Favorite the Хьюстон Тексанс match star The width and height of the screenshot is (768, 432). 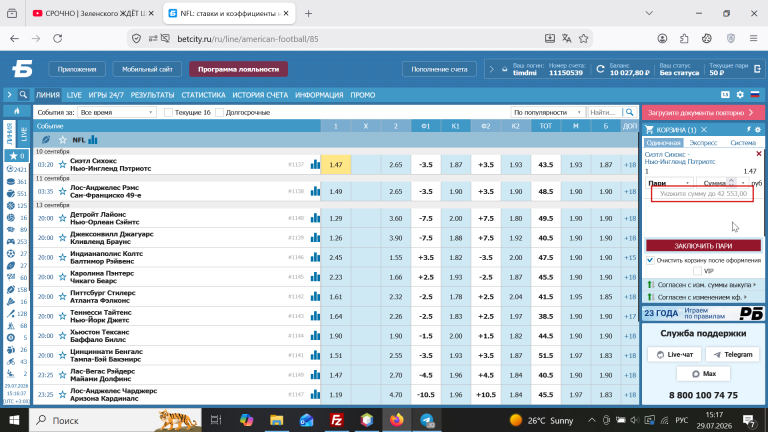point(62,336)
